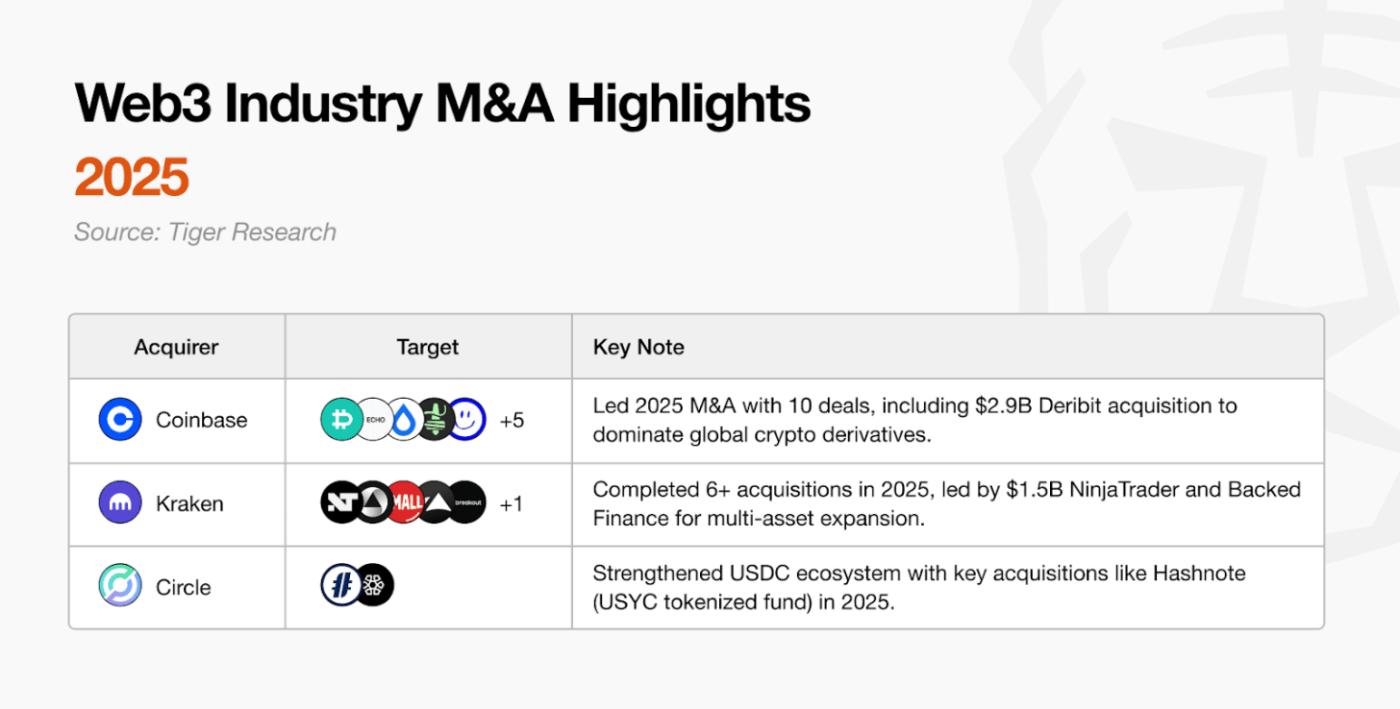
Task: Click the Source: Tiger Research text
Action: (x=205, y=232)
